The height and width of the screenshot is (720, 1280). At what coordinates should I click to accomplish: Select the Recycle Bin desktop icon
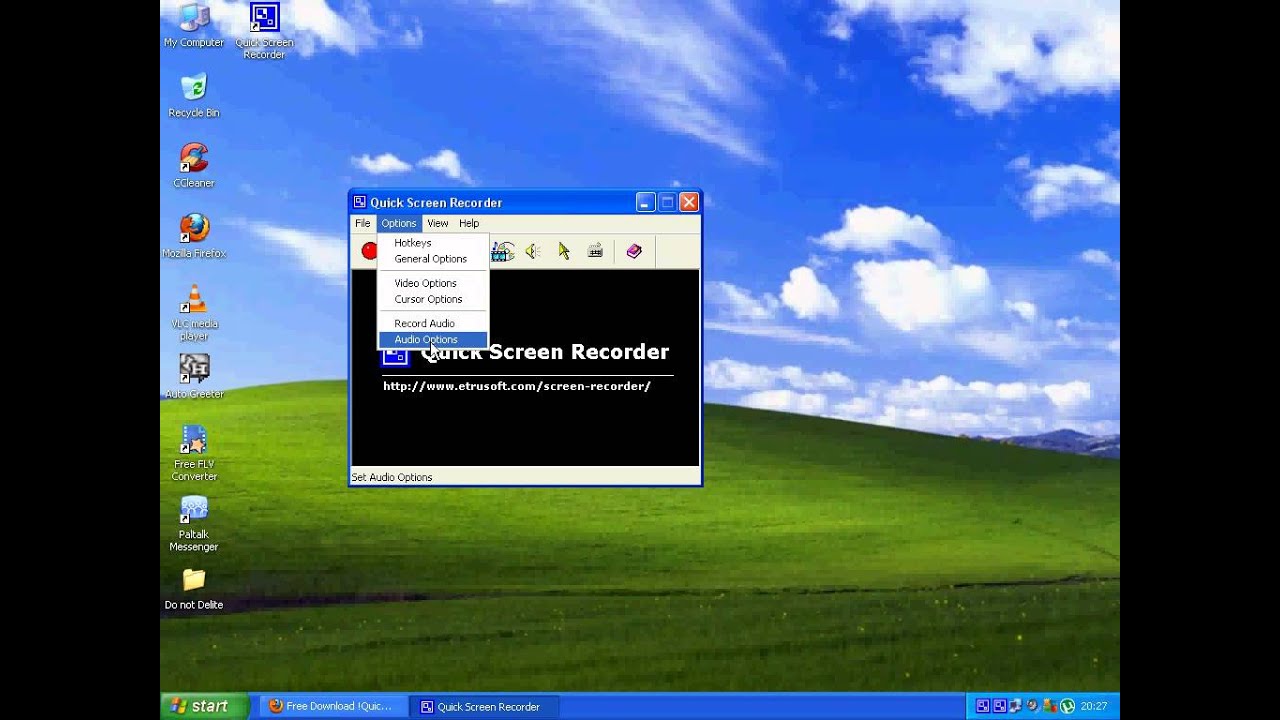194,96
